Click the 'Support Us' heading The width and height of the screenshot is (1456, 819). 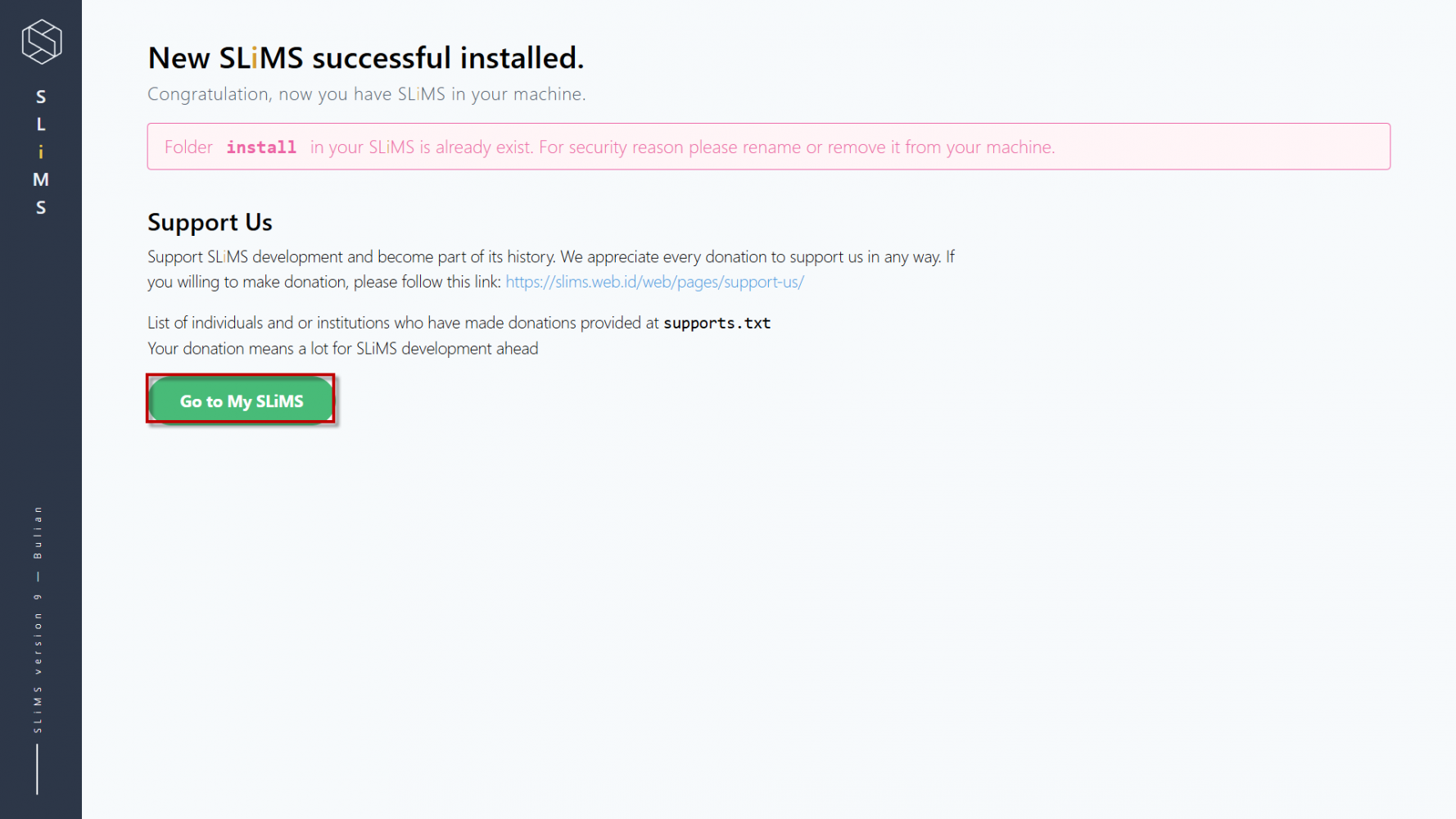click(x=210, y=223)
